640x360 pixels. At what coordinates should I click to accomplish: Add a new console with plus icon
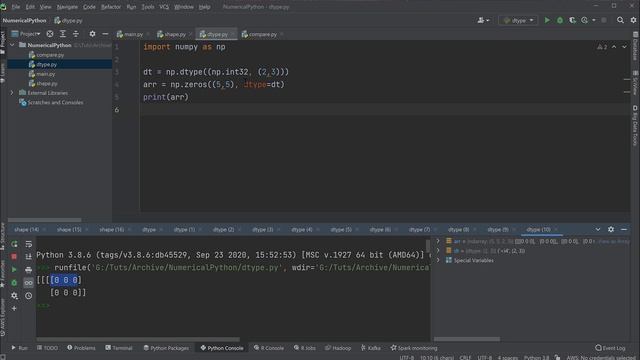[x=14, y=309]
